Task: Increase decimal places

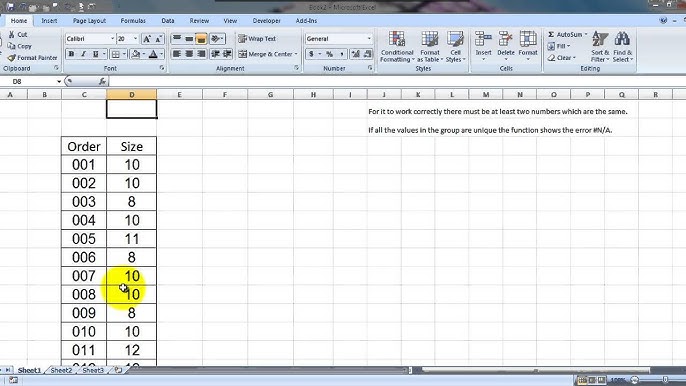Action: click(356, 54)
